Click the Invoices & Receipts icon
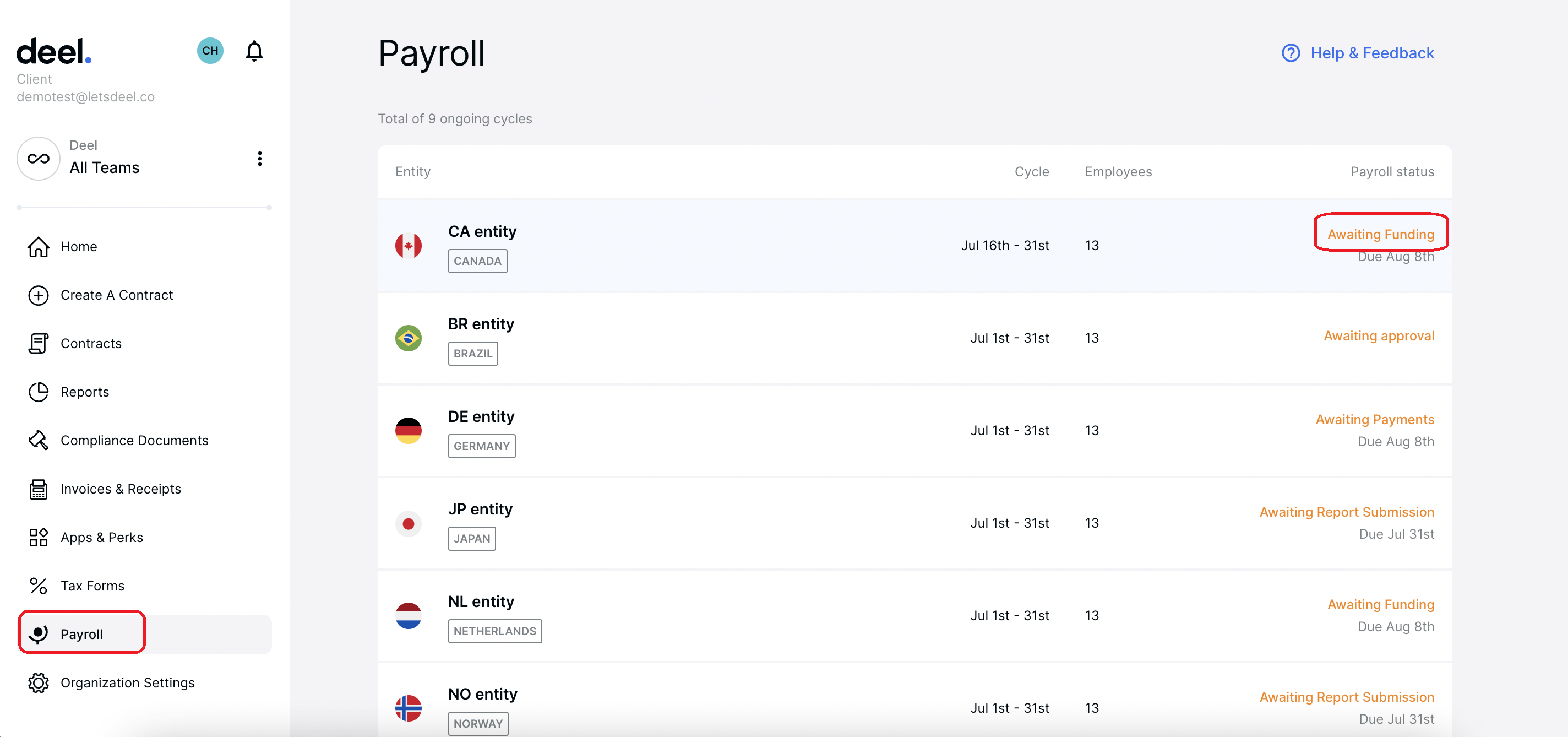Screen dimensions: 1568x737 (x=39, y=489)
